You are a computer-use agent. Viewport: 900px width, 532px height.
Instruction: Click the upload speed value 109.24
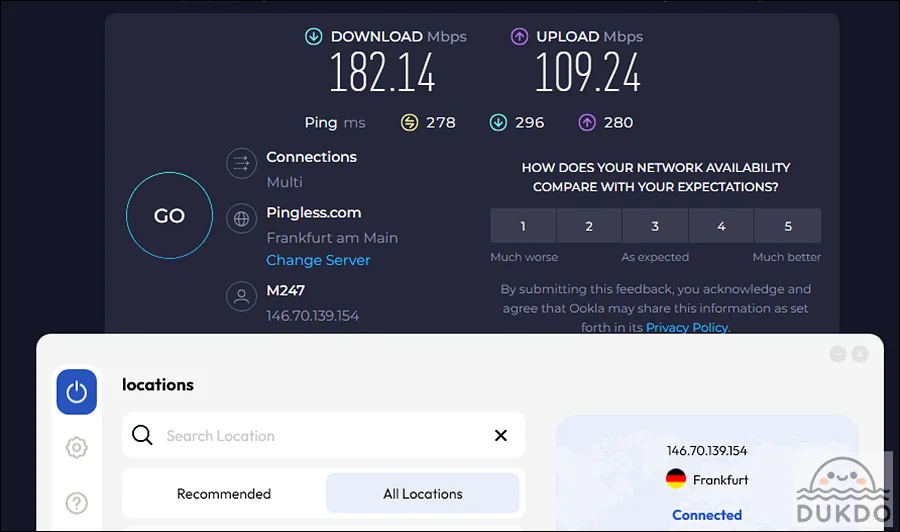point(587,72)
